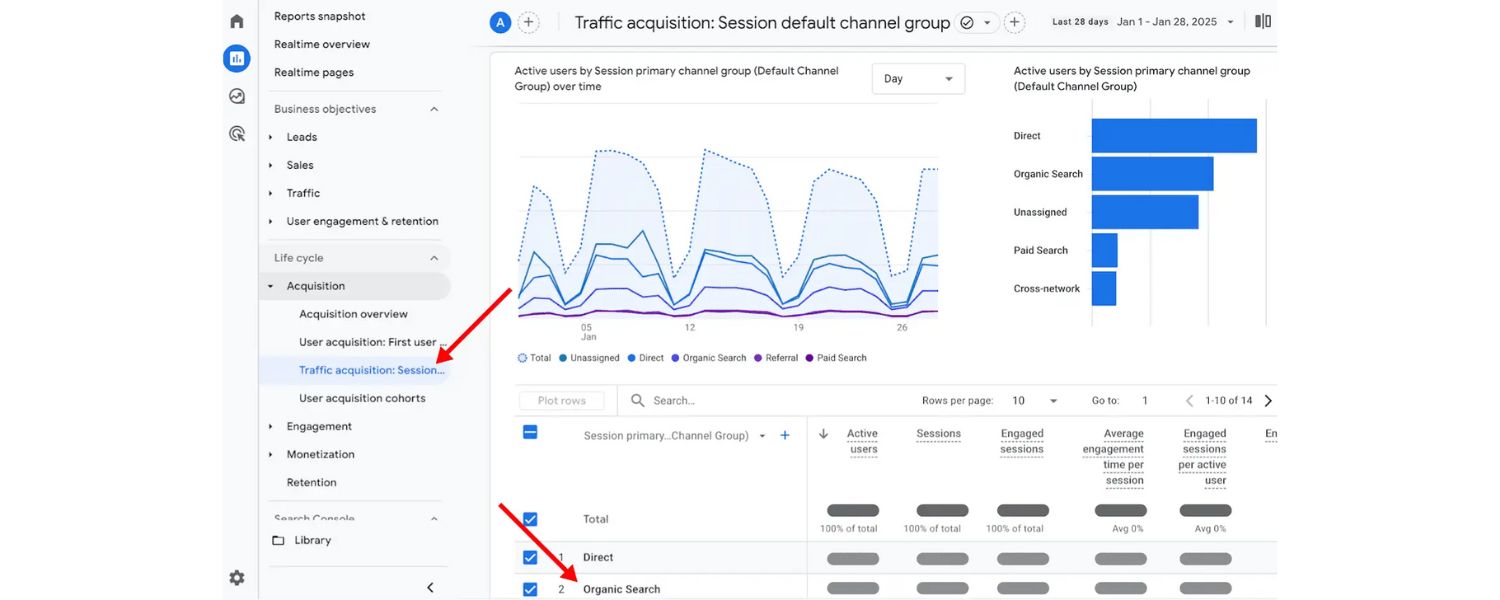The height and width of the screenshot is (600, 1500).
Task: Uncheck the Direct row checkbox
Action: pyautogui.click(x=529, y=557)
